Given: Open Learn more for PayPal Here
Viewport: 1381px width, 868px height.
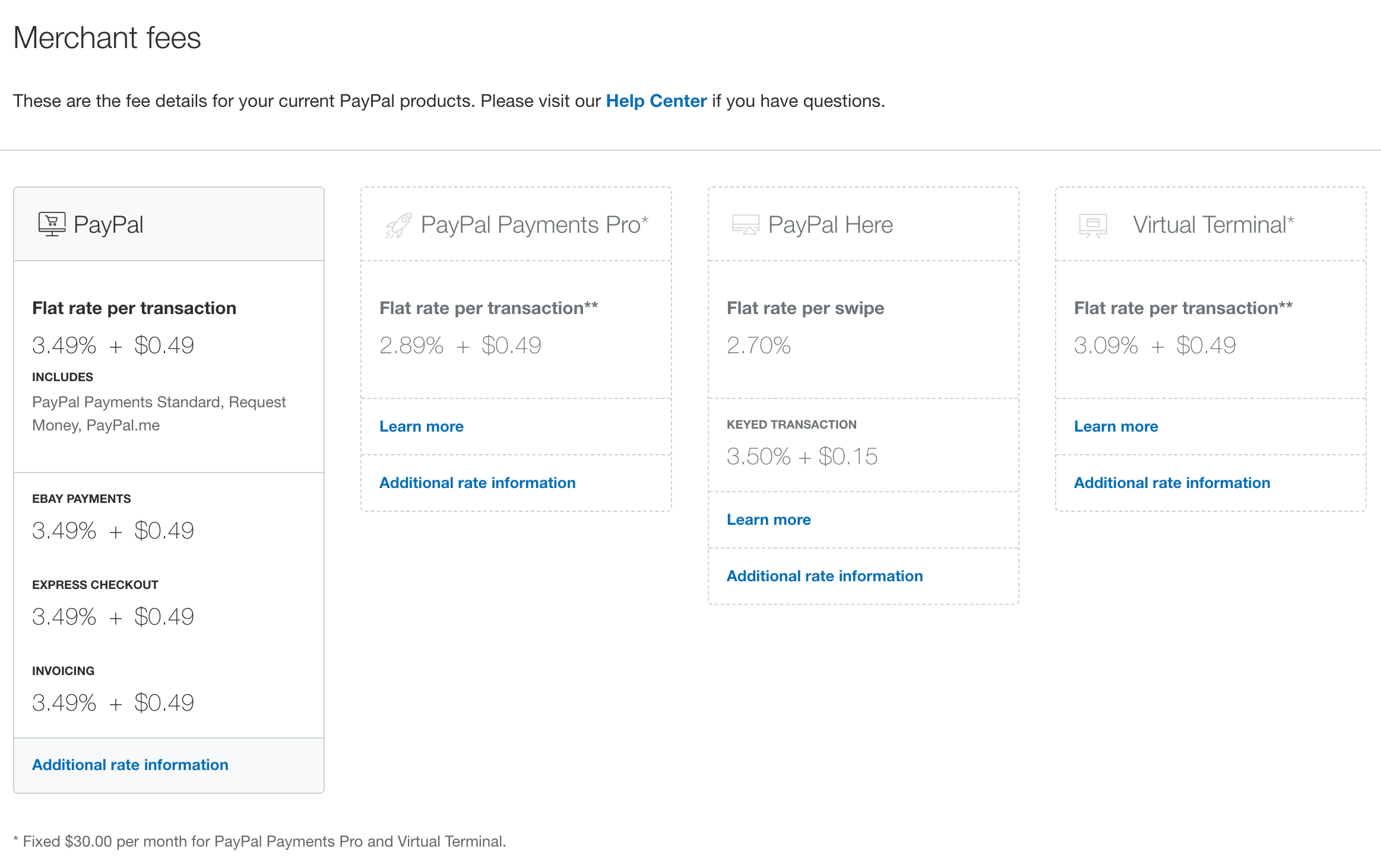Looking at the screenshot, I should click(x=768, y=519).
